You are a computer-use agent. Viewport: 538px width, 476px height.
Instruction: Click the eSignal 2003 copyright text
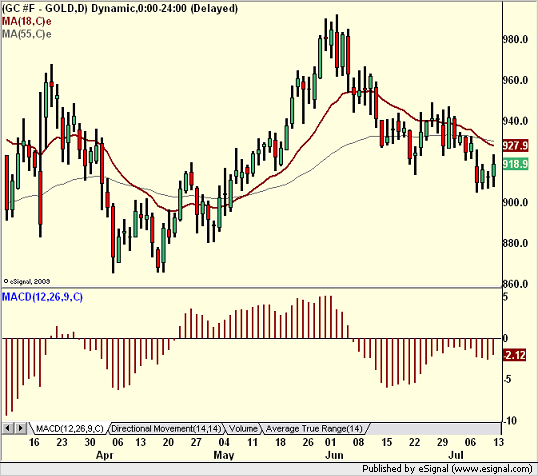tap(27, 281)
